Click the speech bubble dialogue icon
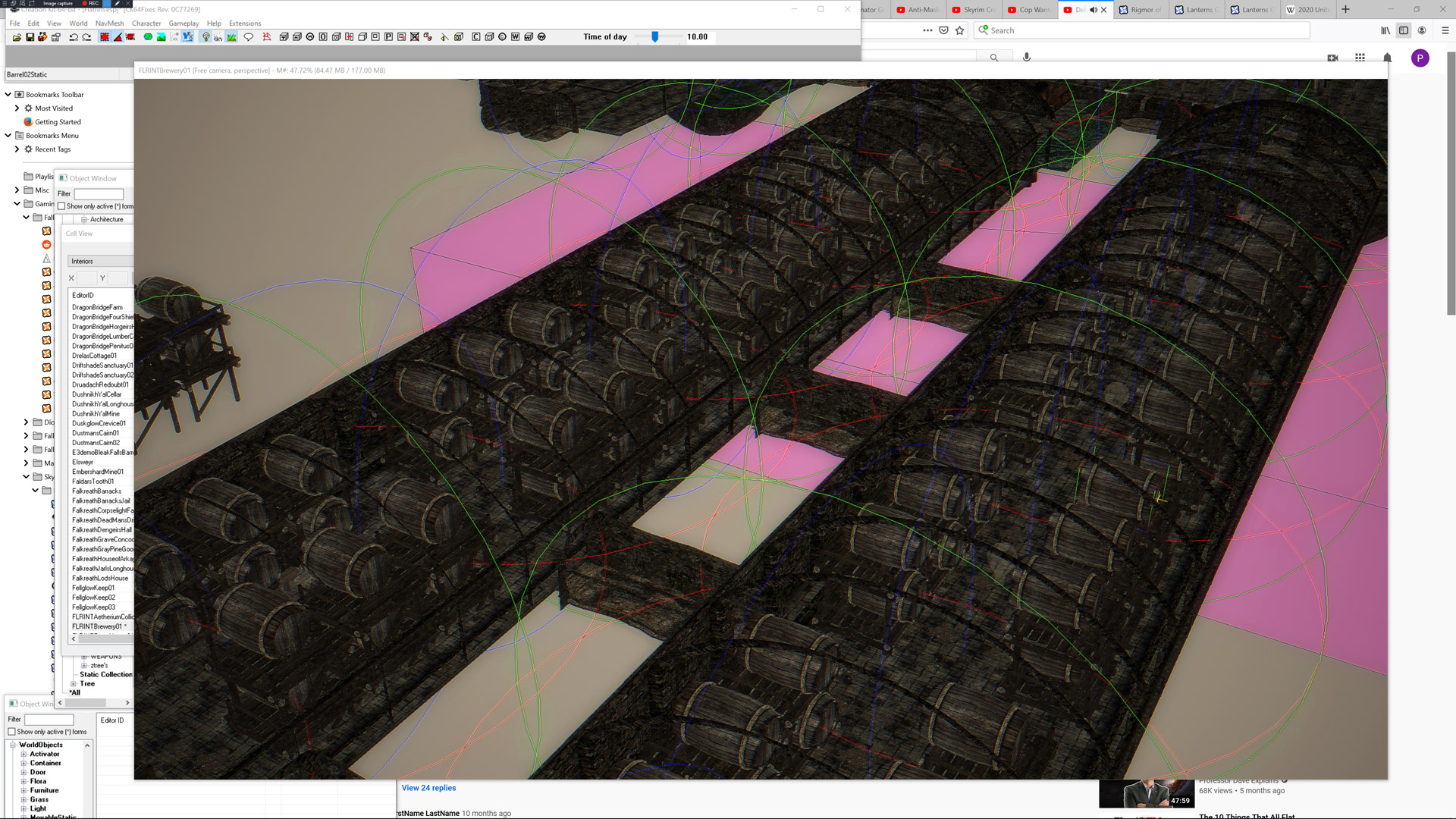 coord(248,36)
